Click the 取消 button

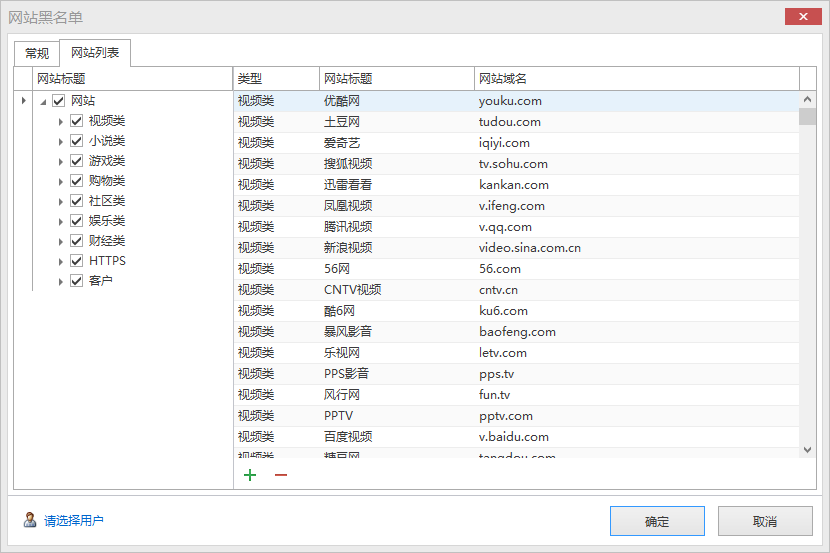tap(765, 521)
